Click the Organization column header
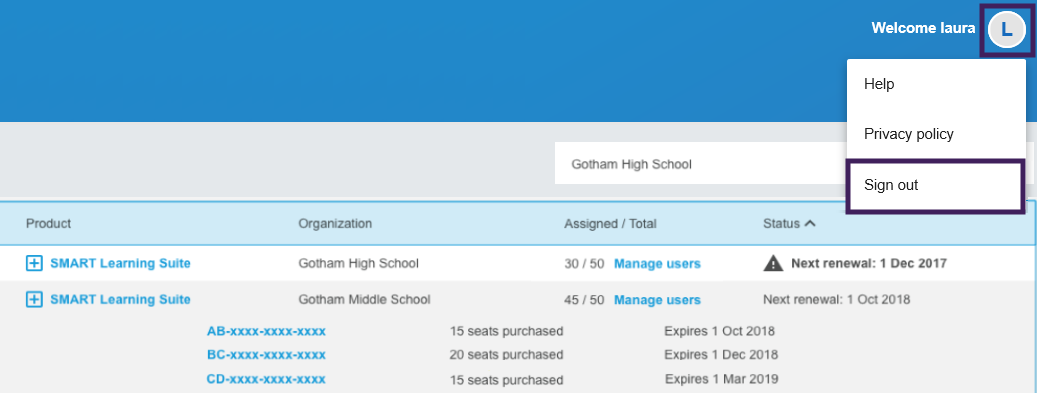The height and width of the screenshot is (393, 1037). [335, 224]
